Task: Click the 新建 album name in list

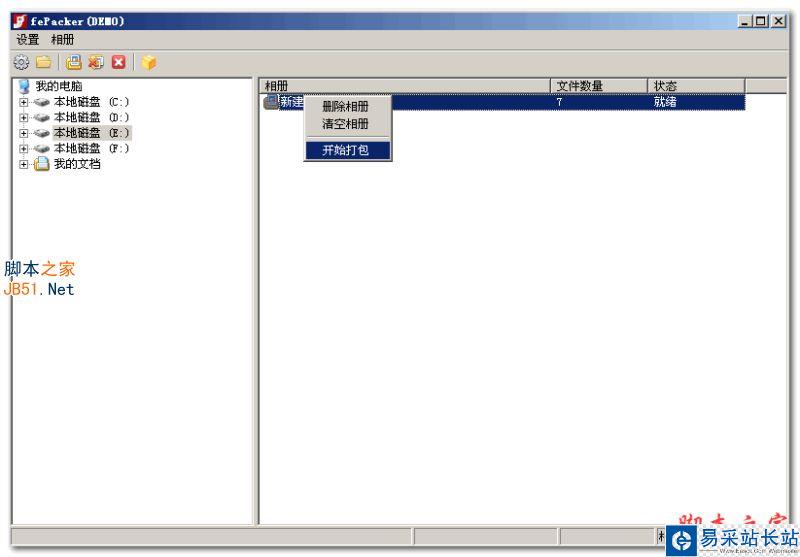Action: coord(292,102)
